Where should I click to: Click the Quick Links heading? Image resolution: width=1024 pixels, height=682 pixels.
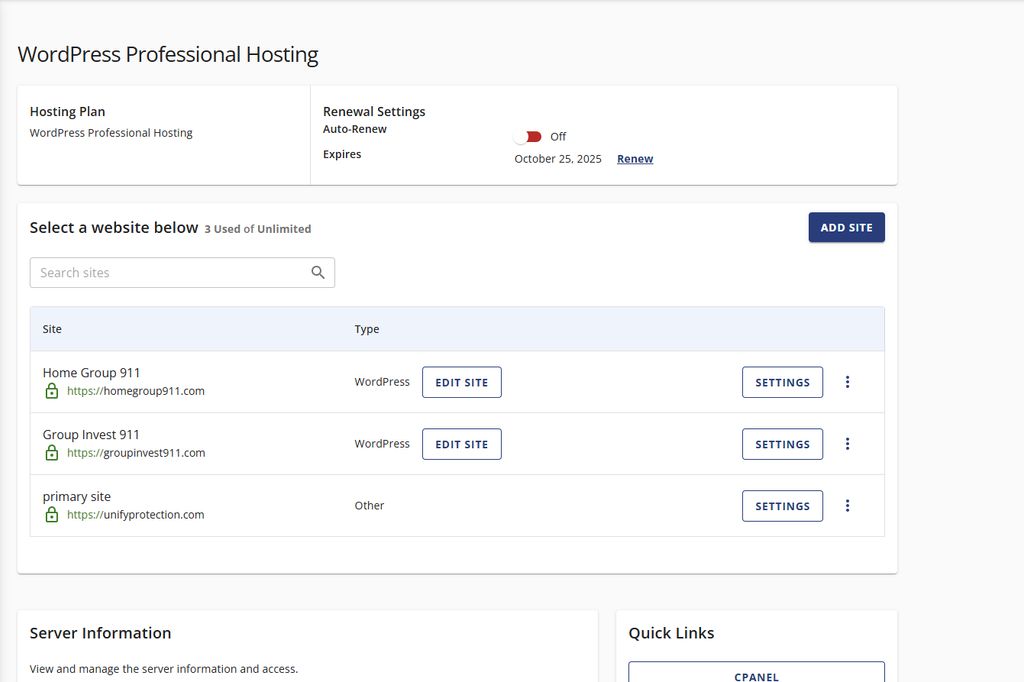point(671,633)
